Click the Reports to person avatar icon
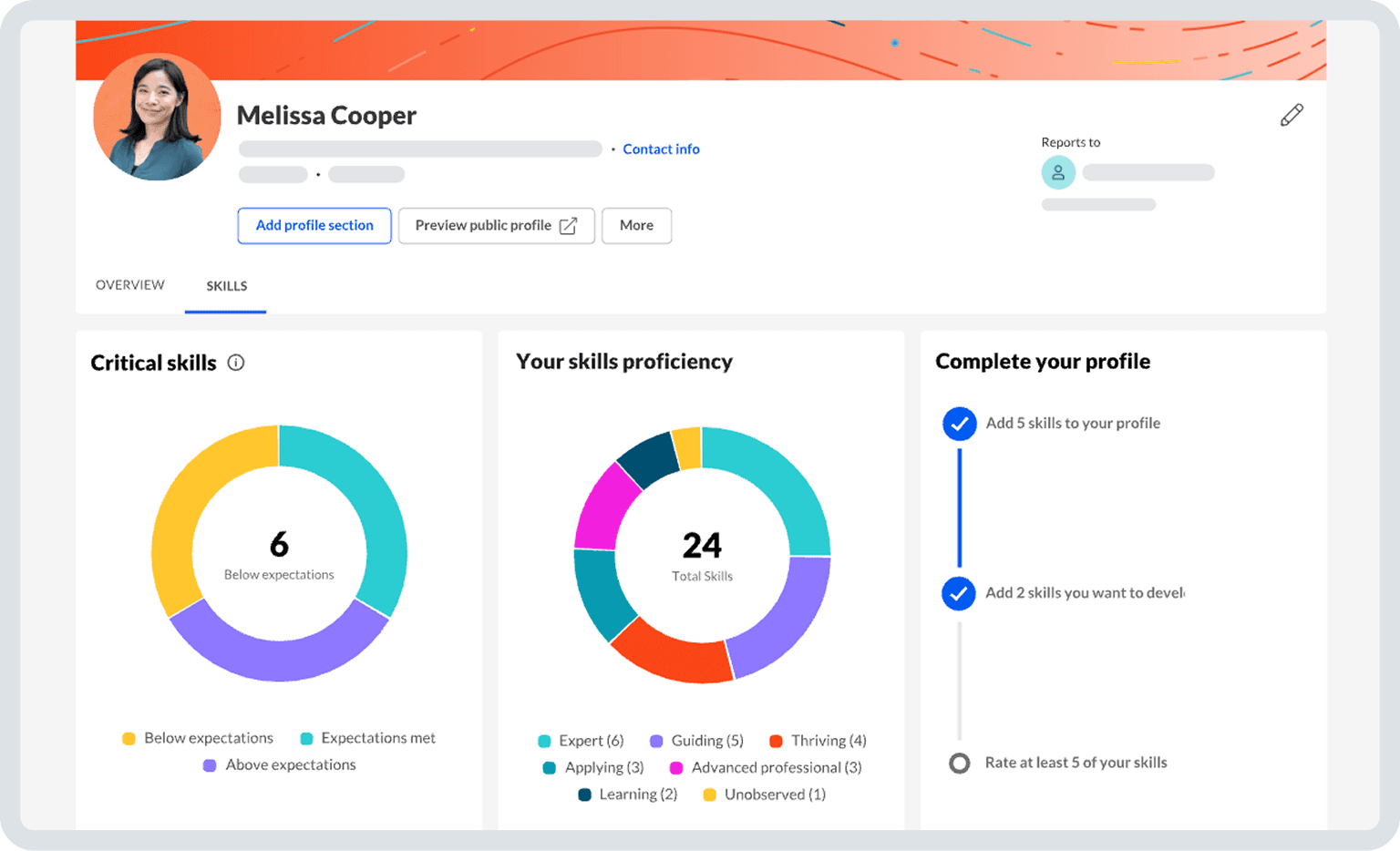 pos(1058,172)
